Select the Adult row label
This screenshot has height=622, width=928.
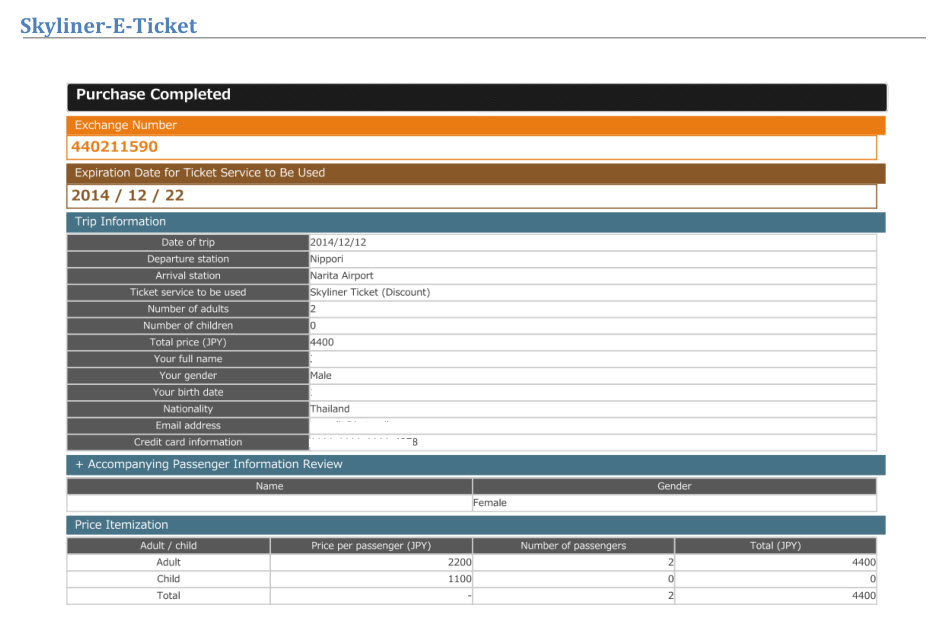click(168, 562)
